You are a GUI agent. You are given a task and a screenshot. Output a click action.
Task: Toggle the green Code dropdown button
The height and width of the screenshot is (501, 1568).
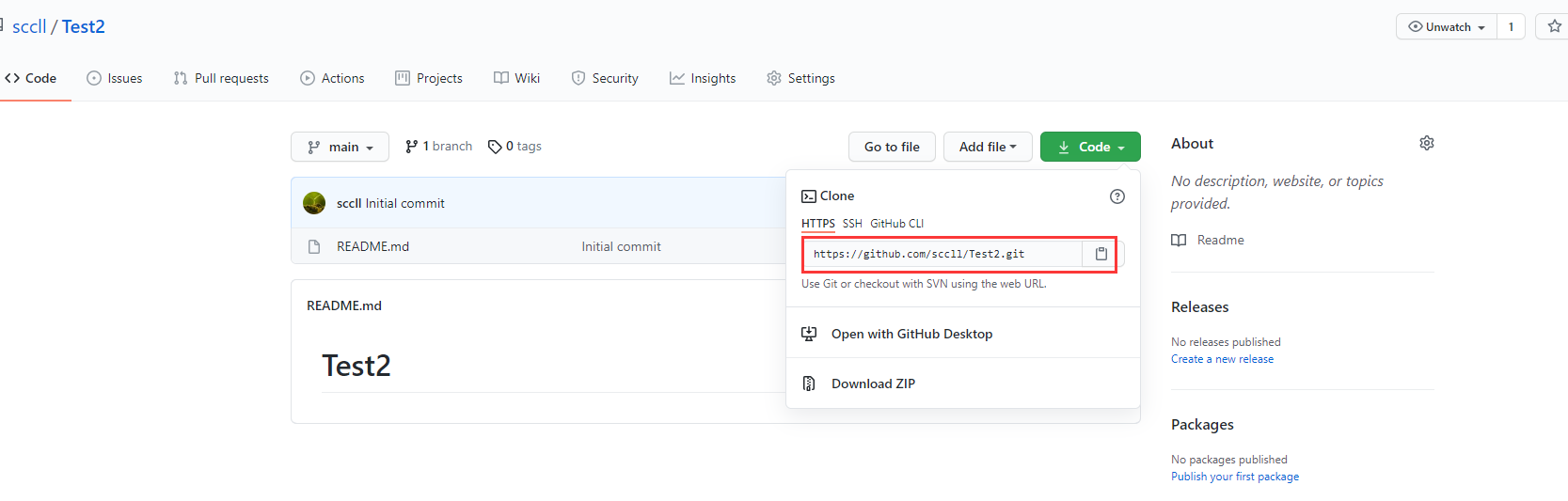pos(1090,147)
